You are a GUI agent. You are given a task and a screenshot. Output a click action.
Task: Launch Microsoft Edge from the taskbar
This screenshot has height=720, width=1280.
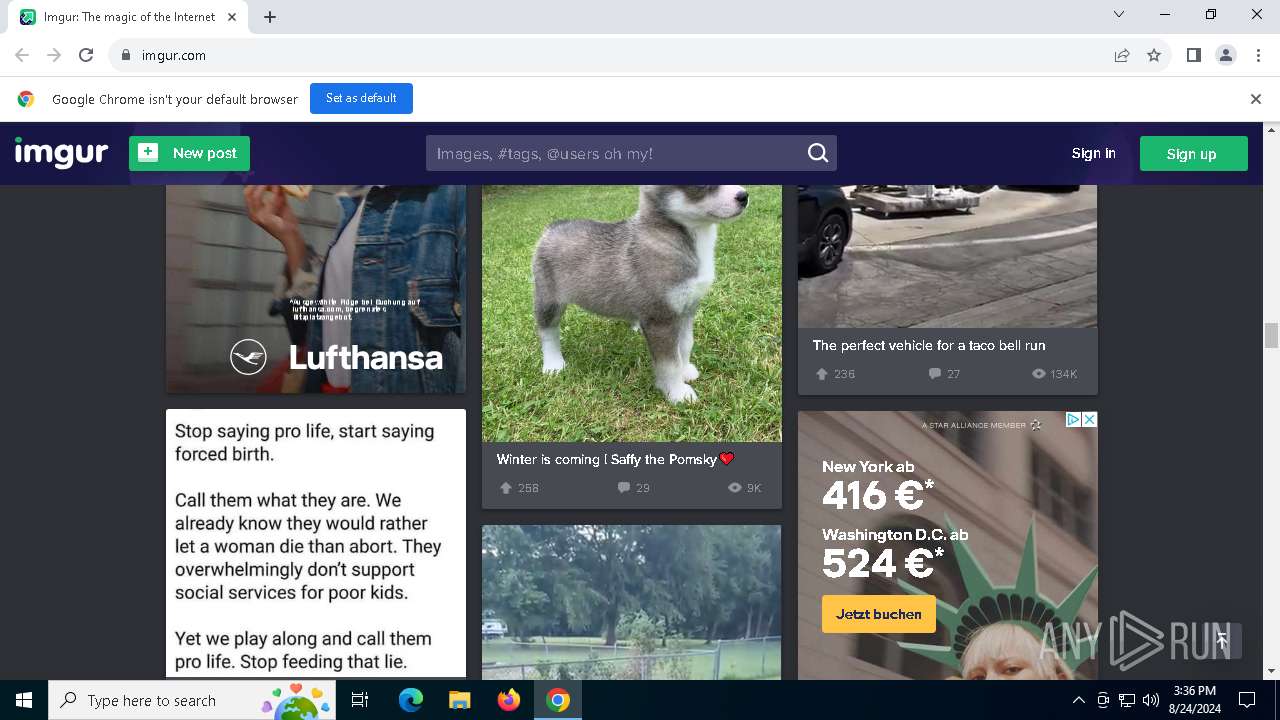(411, 700)
